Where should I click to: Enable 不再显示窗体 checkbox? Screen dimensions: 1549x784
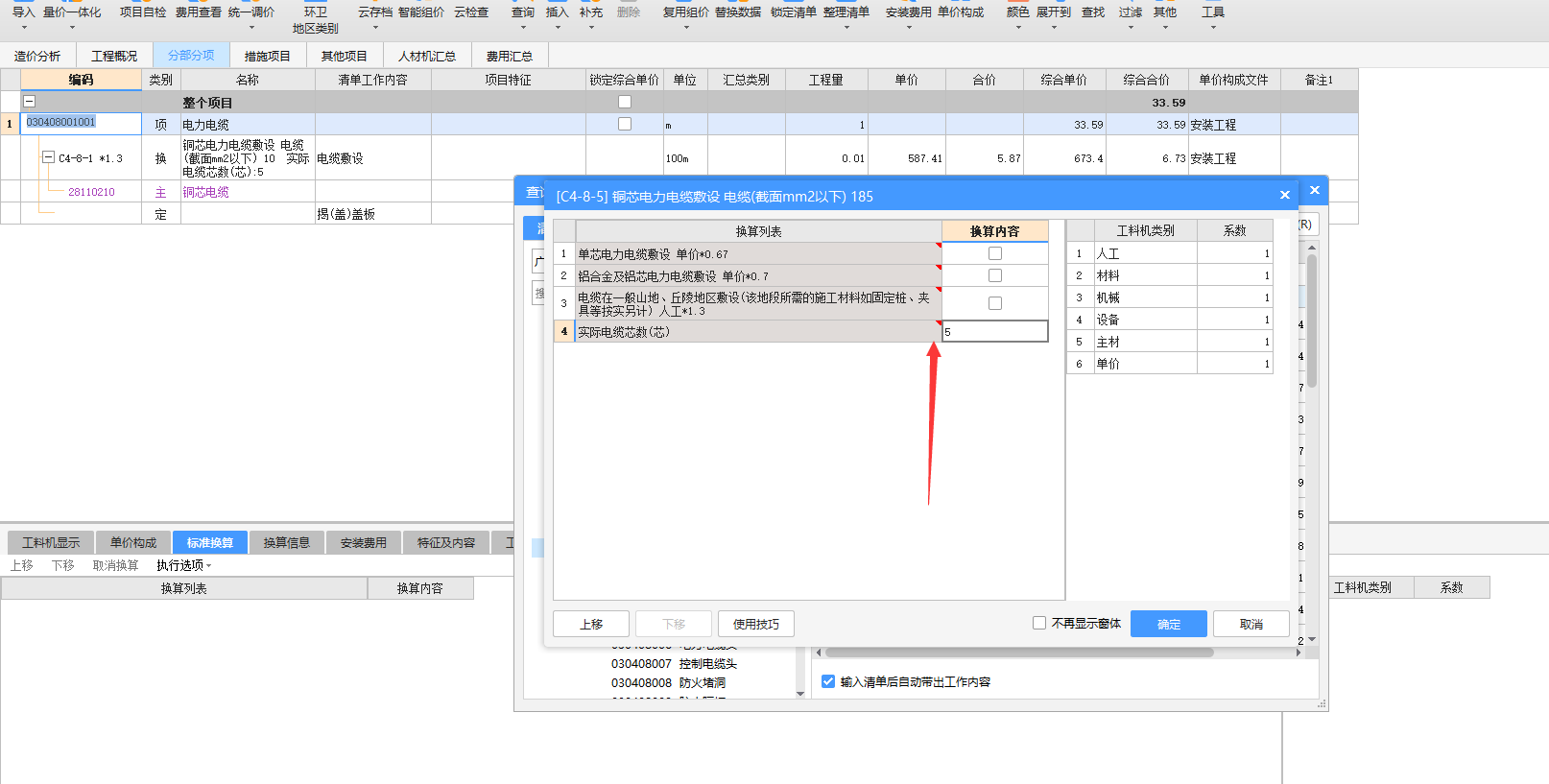coord(1039,623)
